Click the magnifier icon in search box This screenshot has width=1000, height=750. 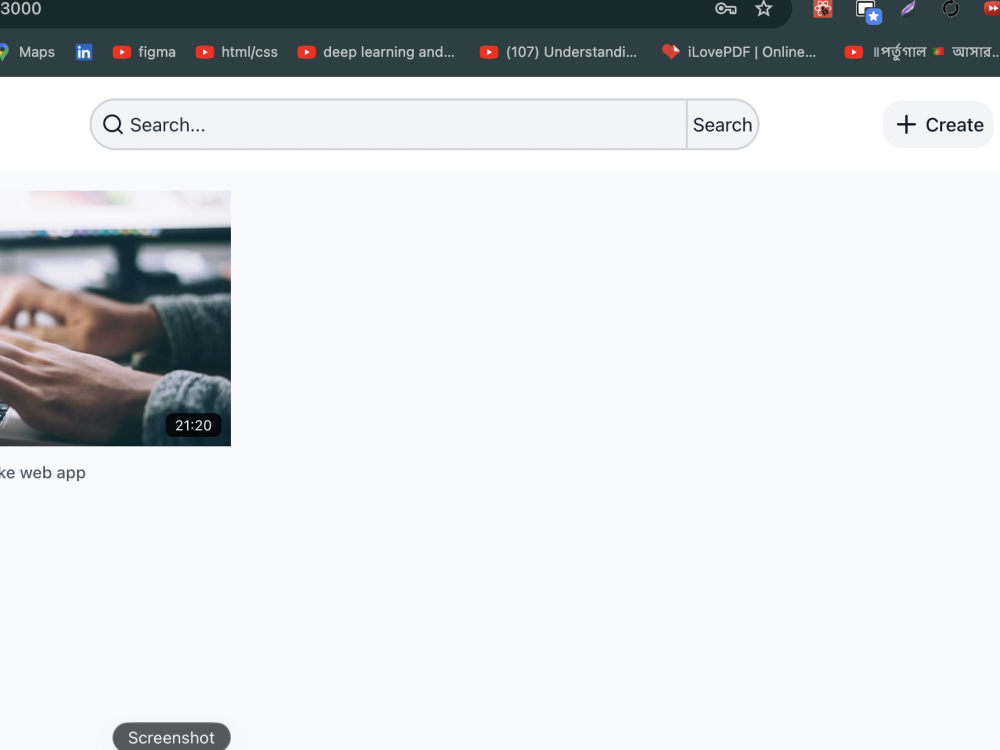(x=113, y=124)
